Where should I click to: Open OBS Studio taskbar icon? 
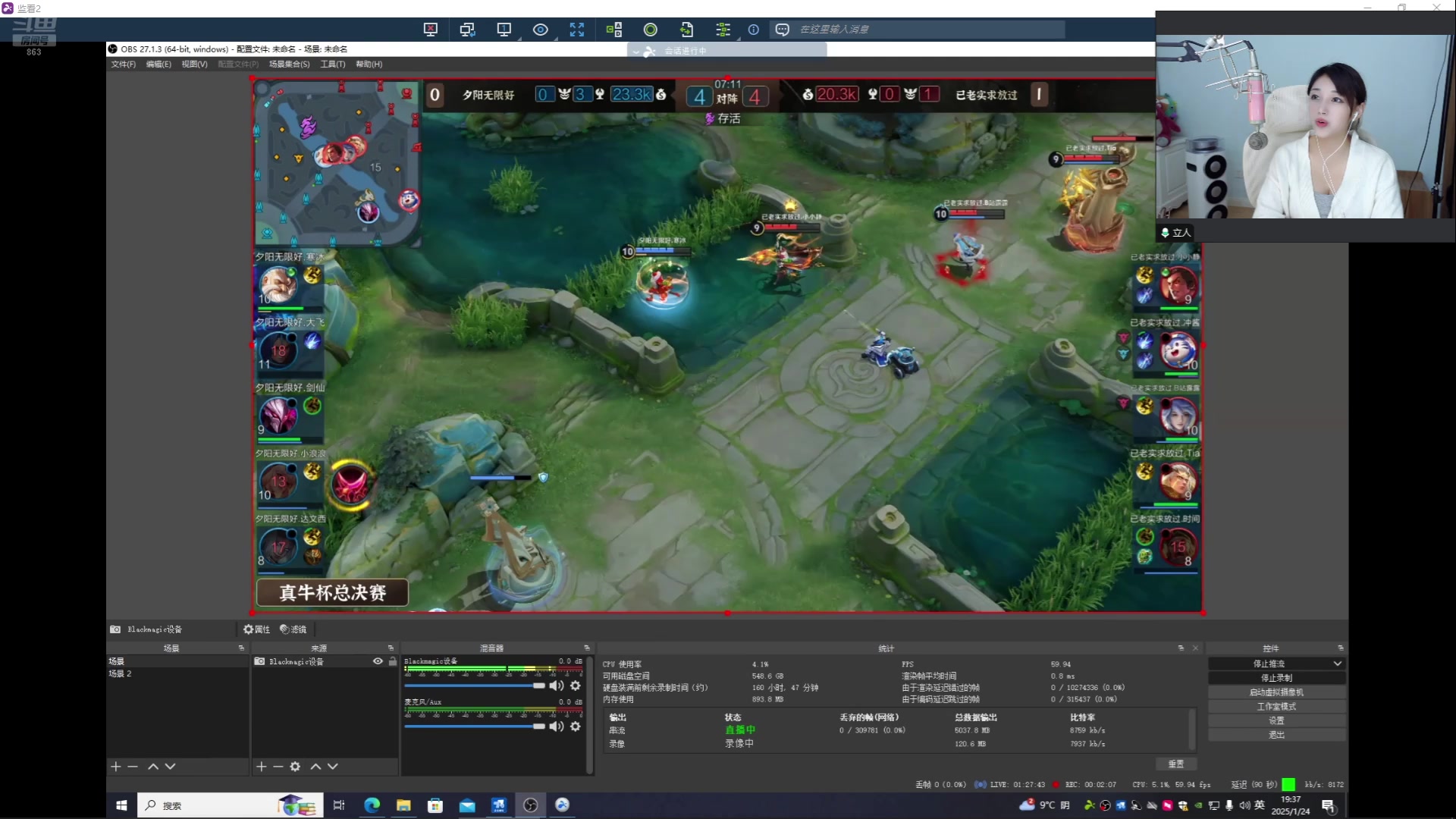click(x=531, y=805)
